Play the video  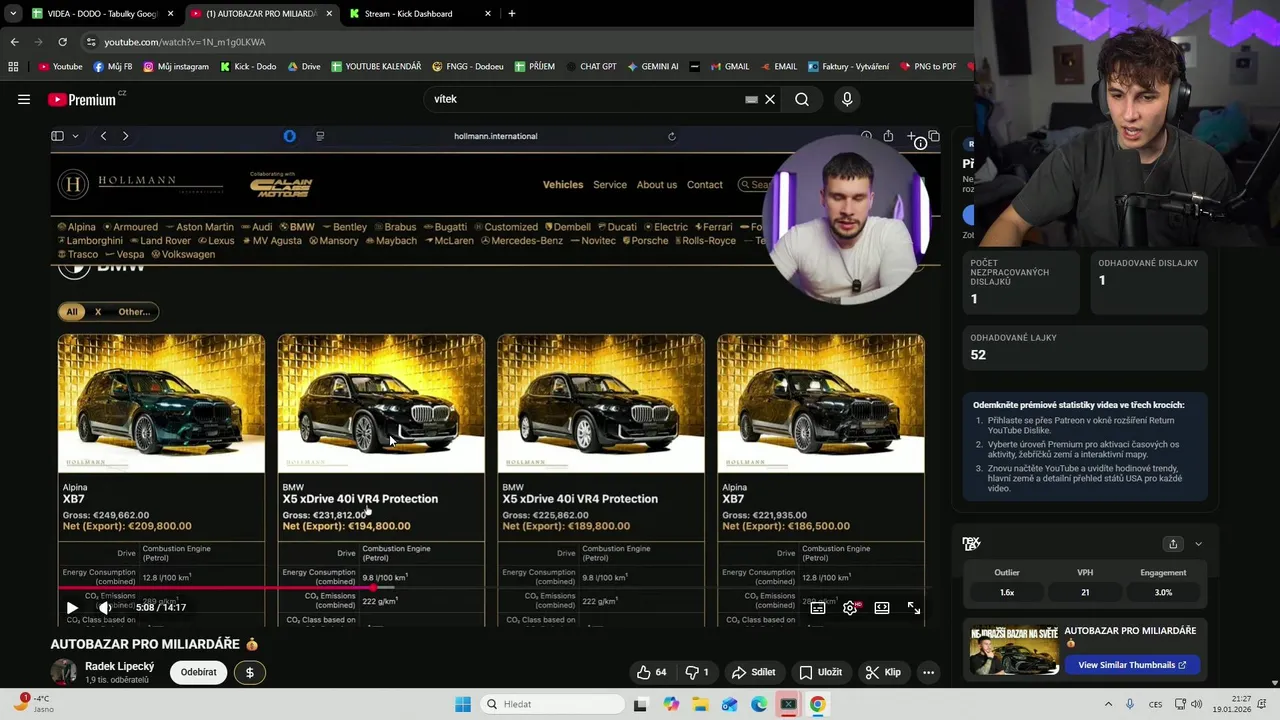(72, 607)
